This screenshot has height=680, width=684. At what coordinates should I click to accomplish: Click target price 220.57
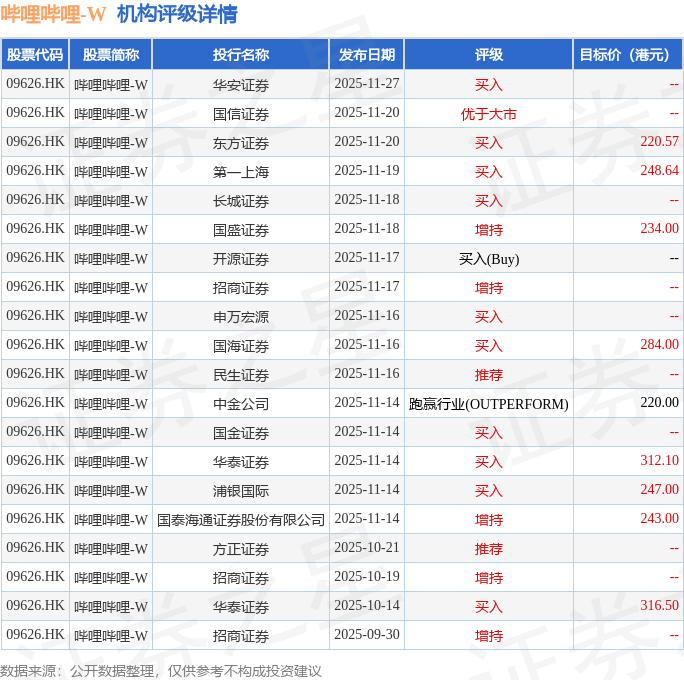[x=659, y=141]
